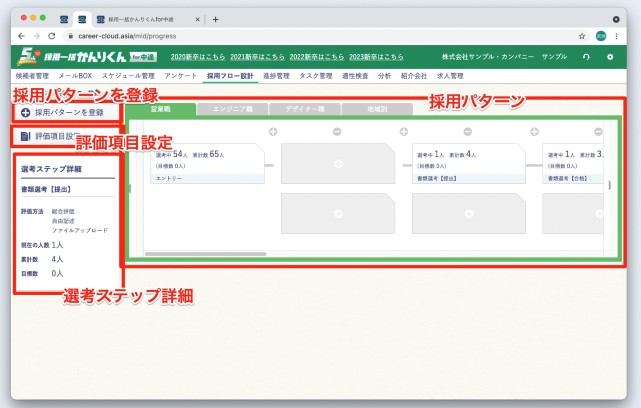Click minus icon above 書類選考【提出】 card

click(468, 132)
